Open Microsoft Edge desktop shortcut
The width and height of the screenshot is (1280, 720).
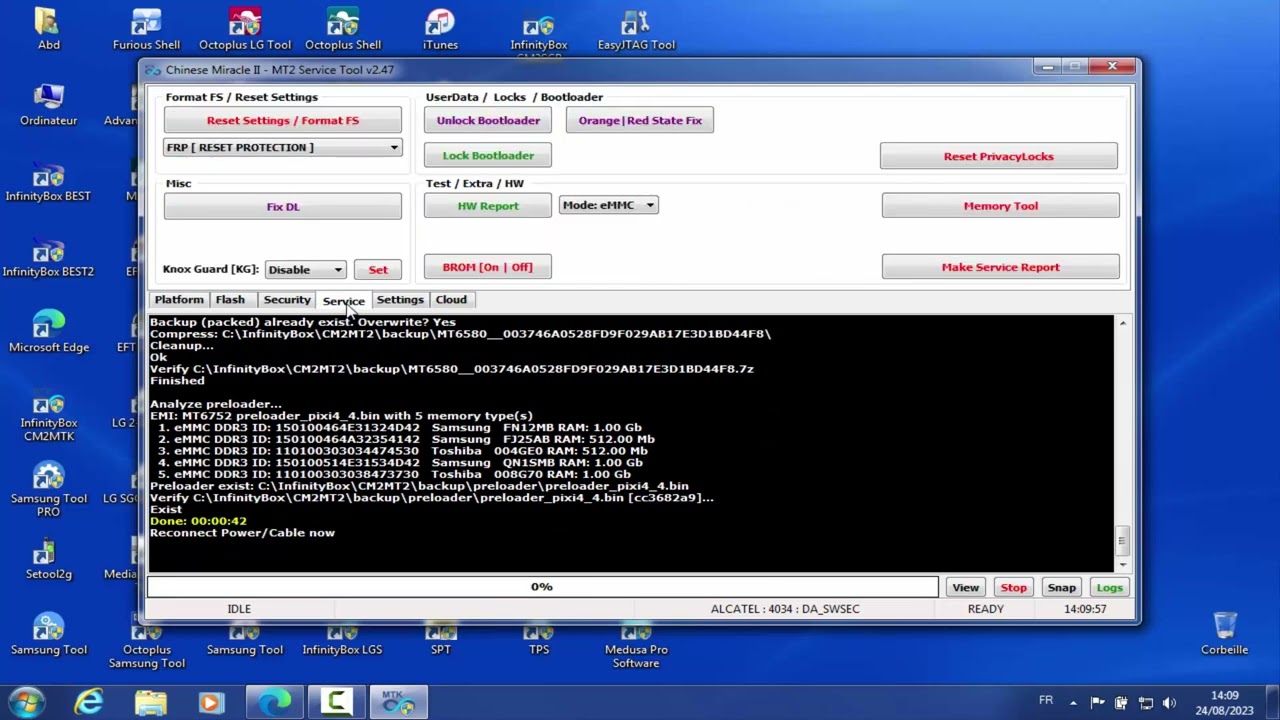[48, 333]
